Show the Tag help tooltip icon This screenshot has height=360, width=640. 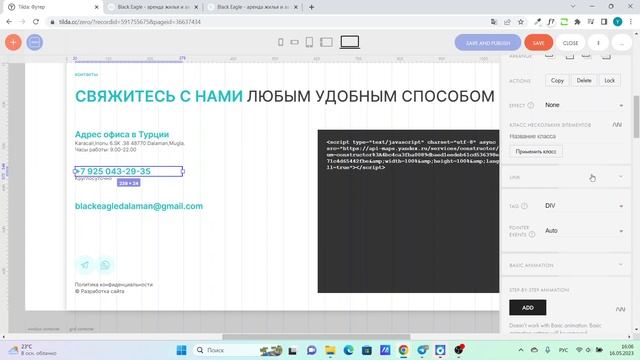click(524, 206)
